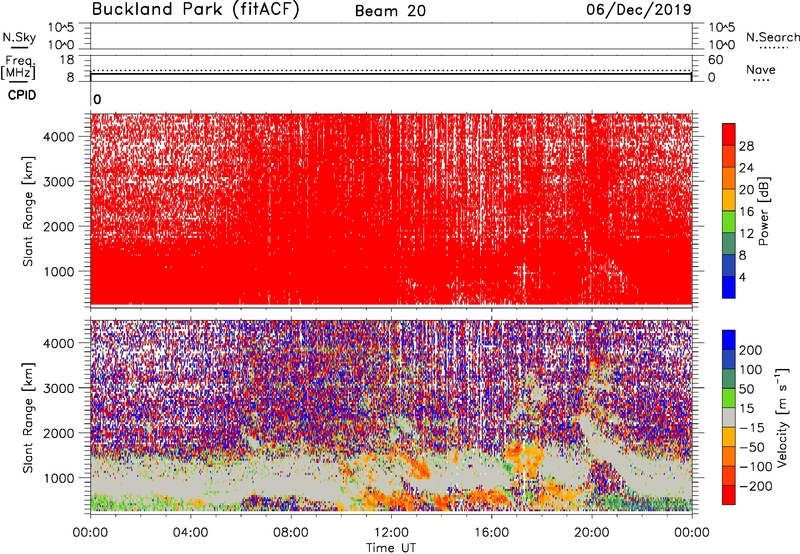This screenshot has height=554, width=800.
Task: Click the CPID label
Action: 22,95
